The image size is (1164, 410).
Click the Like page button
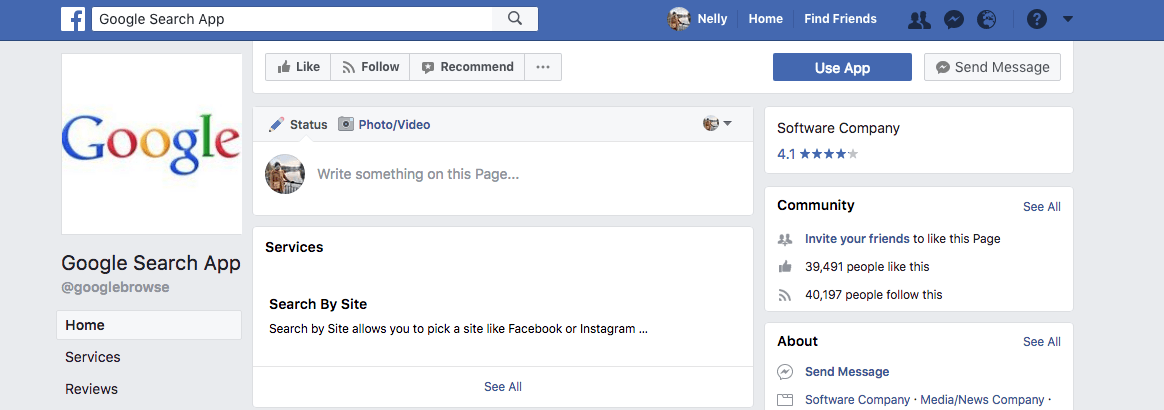[298, 67]
